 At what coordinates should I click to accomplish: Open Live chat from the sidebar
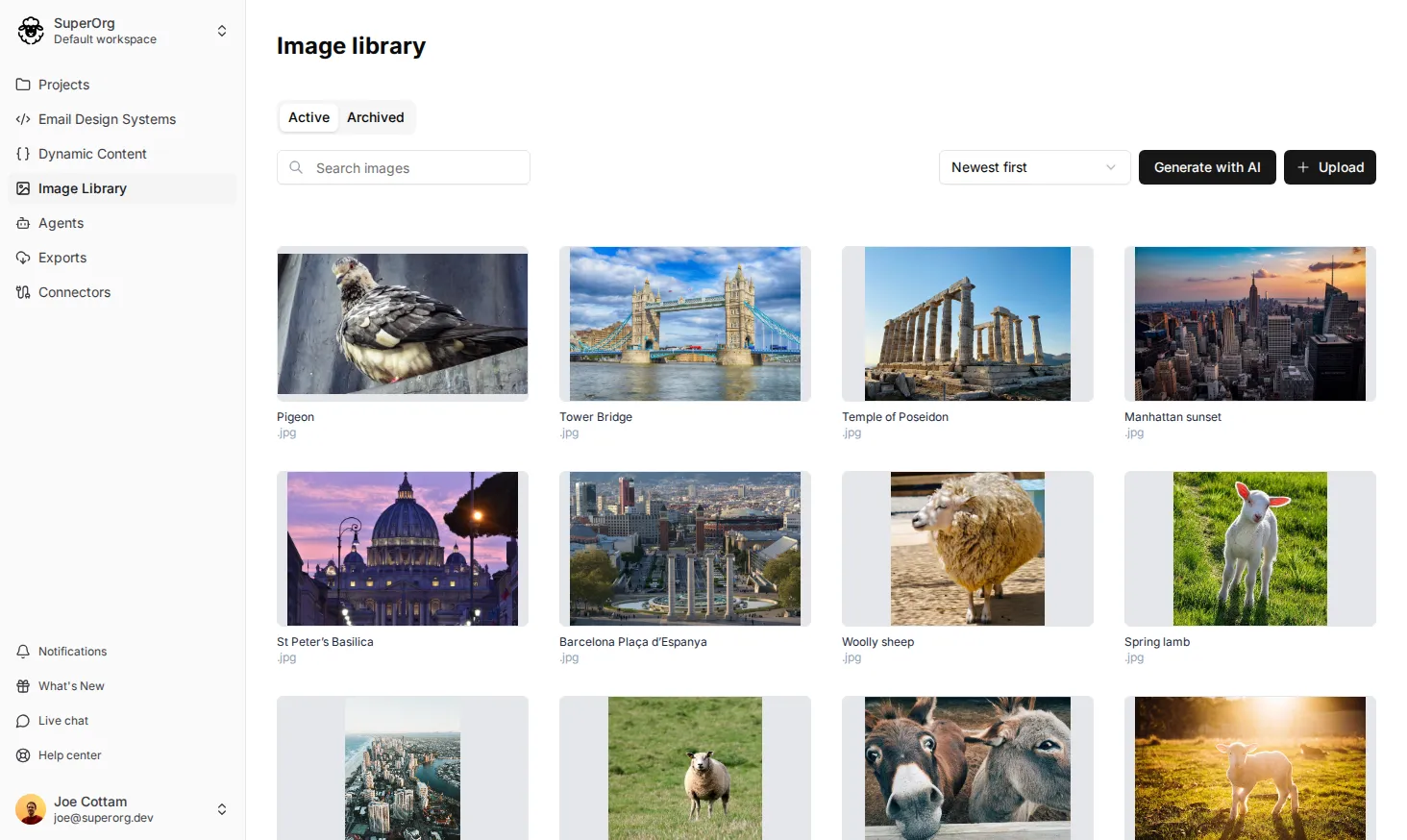tap(122, 721)
